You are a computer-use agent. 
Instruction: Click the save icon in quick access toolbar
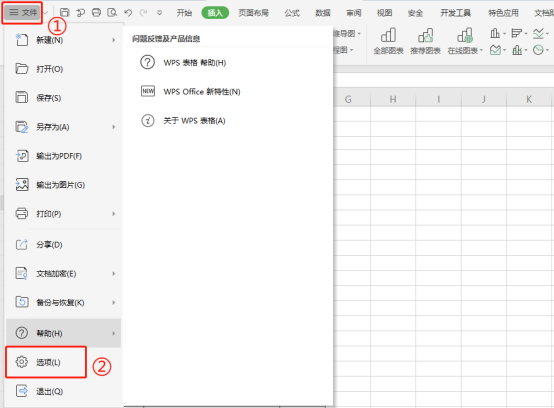coord(64,13)
